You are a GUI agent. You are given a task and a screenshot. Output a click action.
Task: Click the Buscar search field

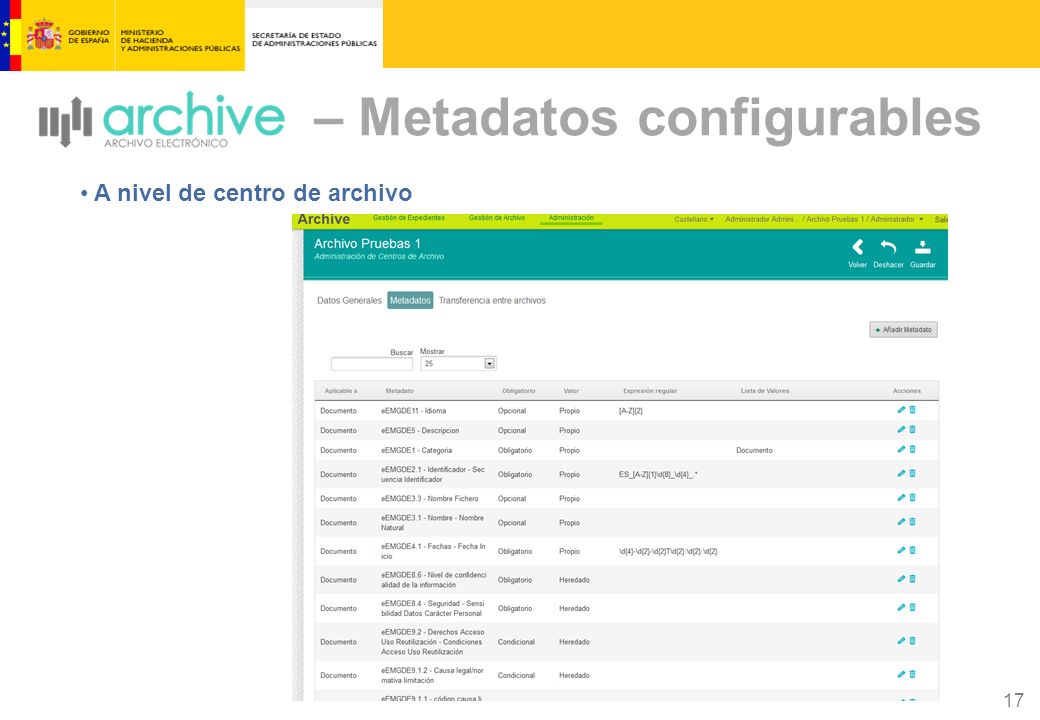click(371, 363)
